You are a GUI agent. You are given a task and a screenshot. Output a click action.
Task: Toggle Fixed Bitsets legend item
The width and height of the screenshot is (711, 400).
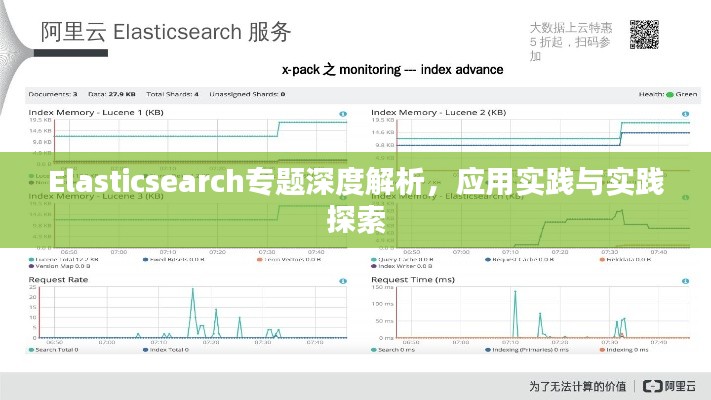[x=174, y=259]
